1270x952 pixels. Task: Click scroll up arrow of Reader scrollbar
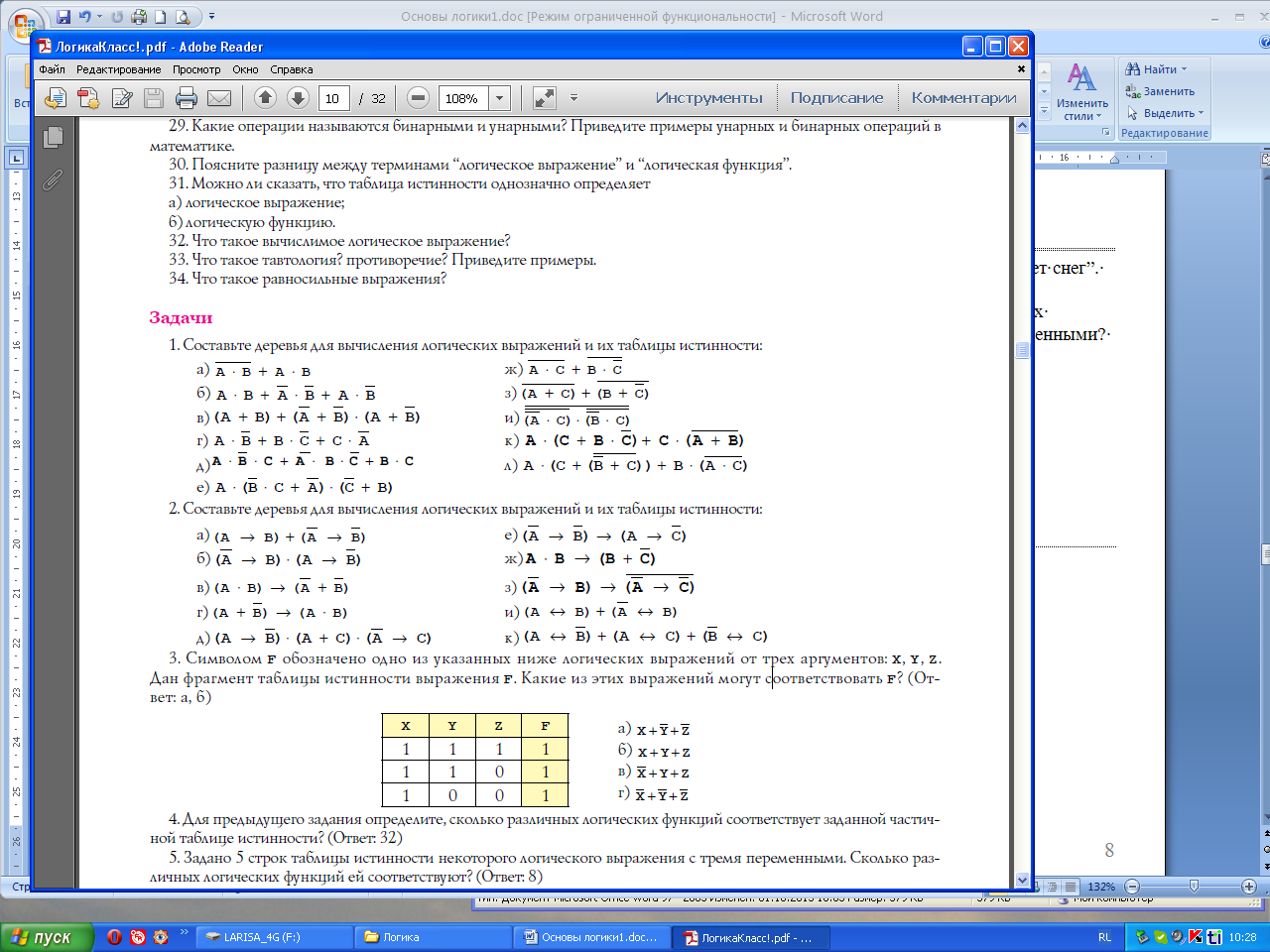click(x=1022, y=125)
